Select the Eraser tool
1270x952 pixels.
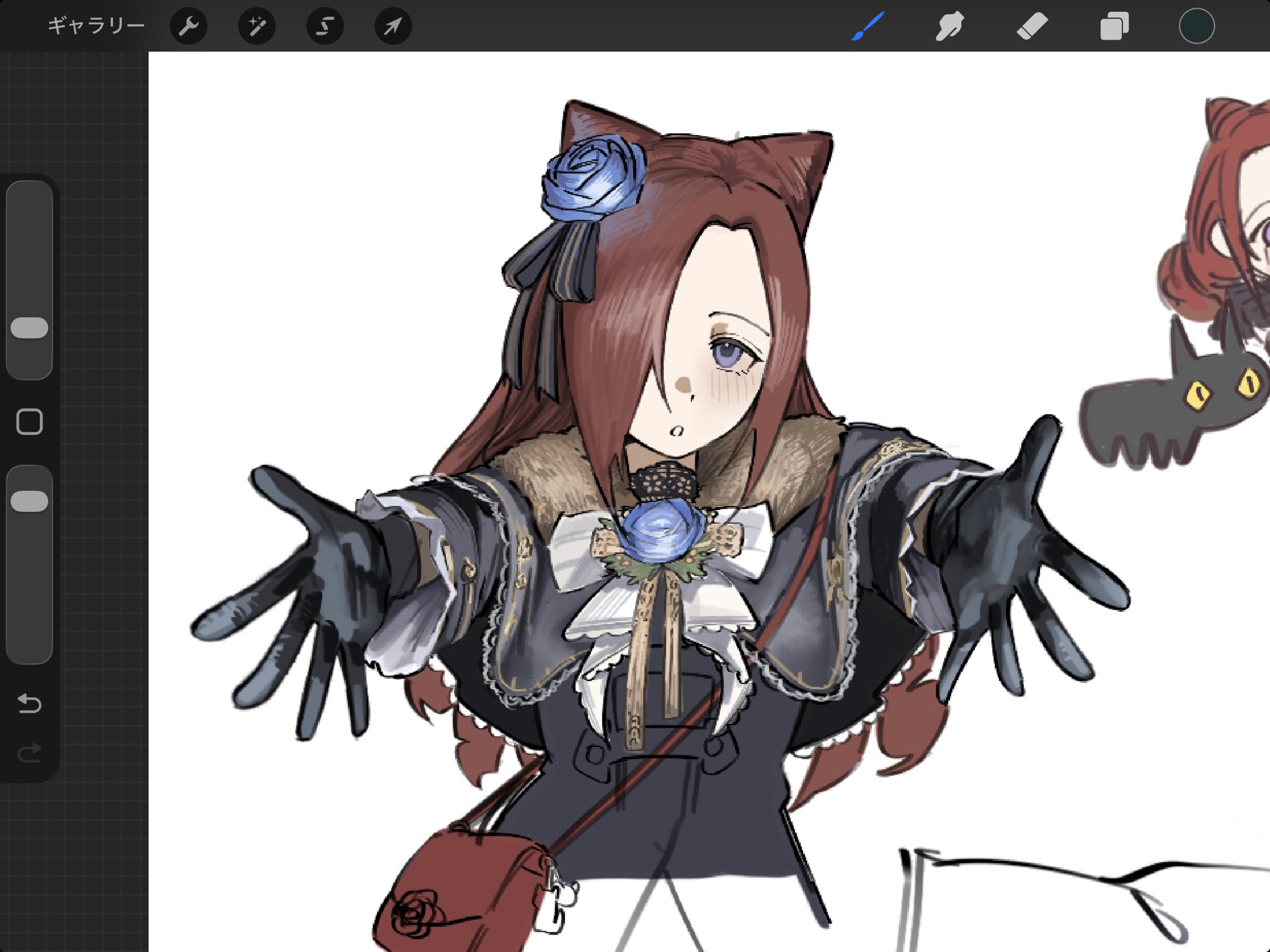coord(1032,26)
